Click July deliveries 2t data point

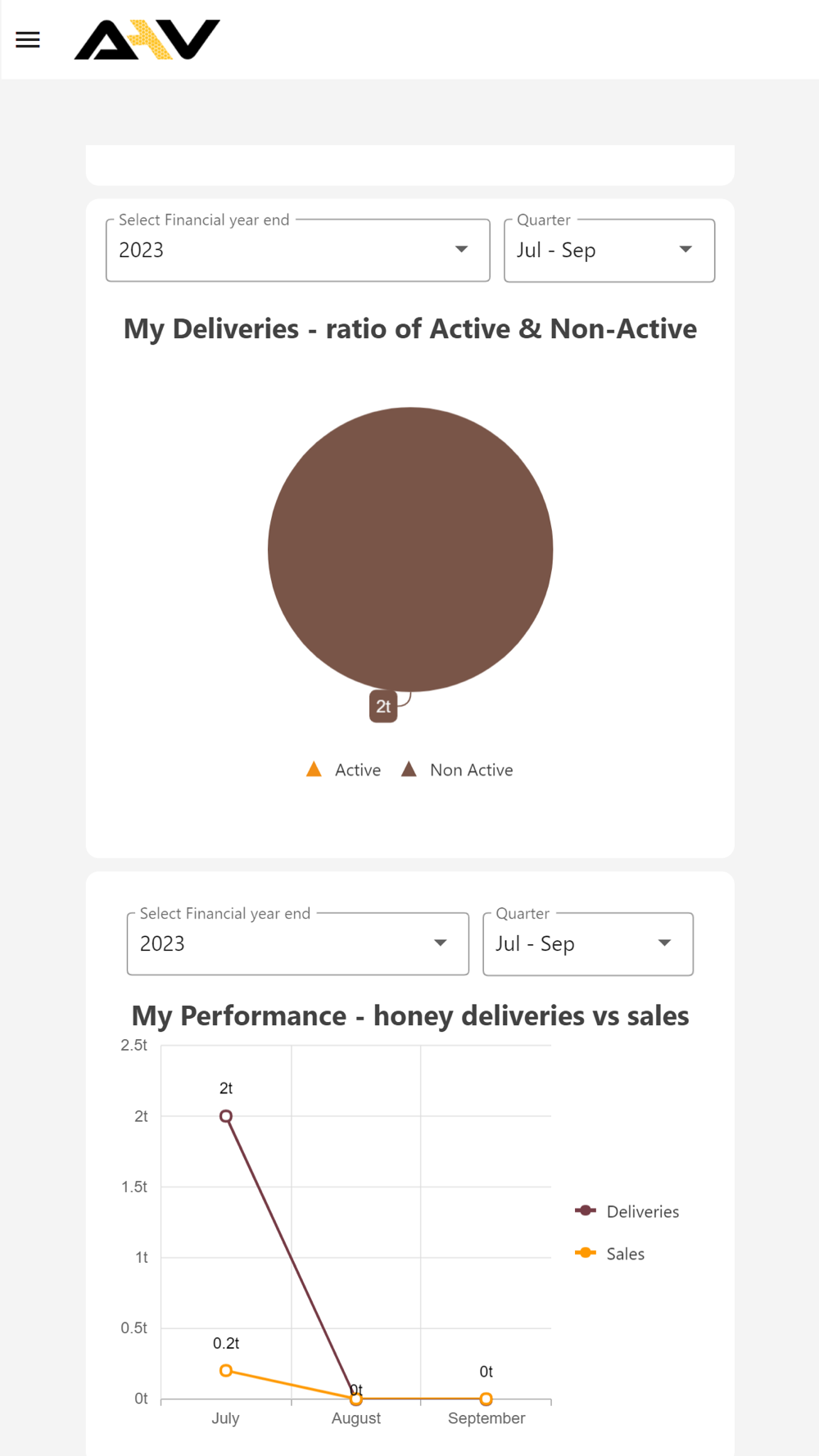tap(226, 1116)
